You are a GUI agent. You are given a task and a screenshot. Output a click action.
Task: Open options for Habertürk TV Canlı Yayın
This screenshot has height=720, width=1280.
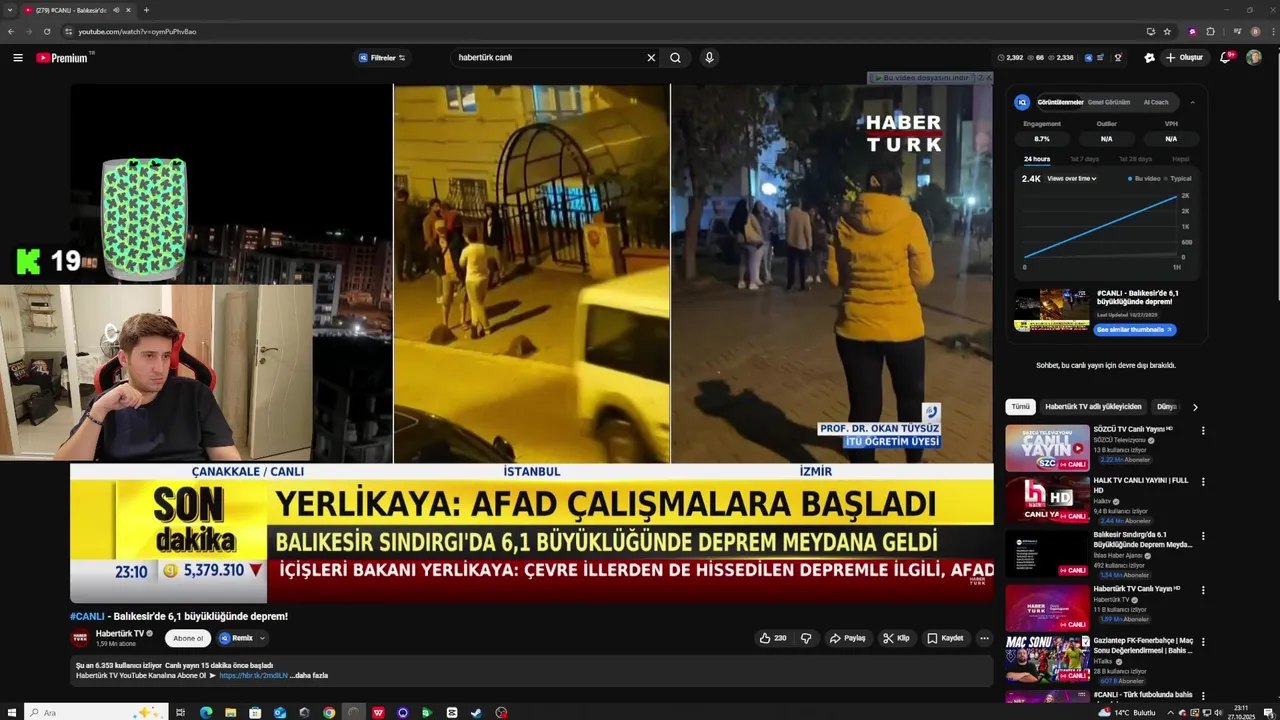pos(1203,590)
